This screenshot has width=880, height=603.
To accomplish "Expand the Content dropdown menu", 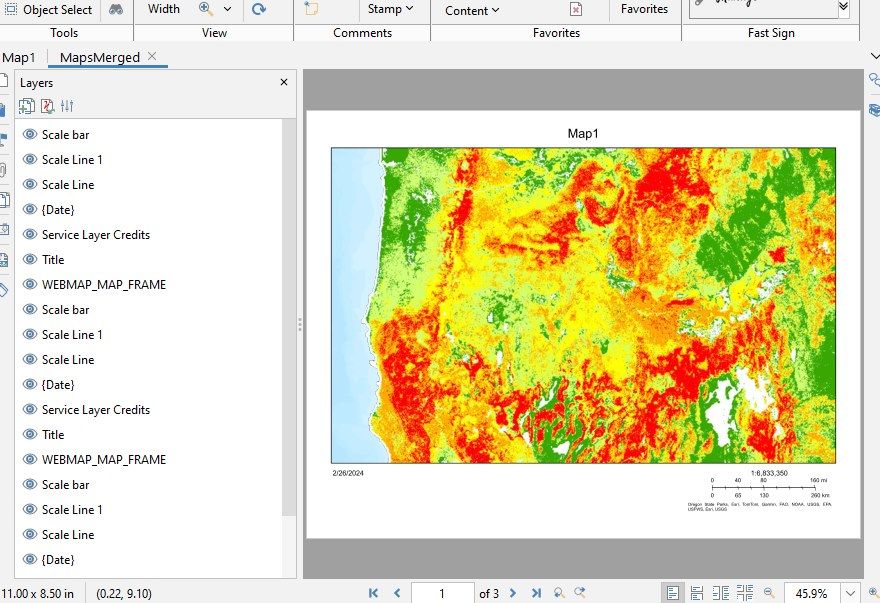I will pyautogui.click(x=472, y=10).
